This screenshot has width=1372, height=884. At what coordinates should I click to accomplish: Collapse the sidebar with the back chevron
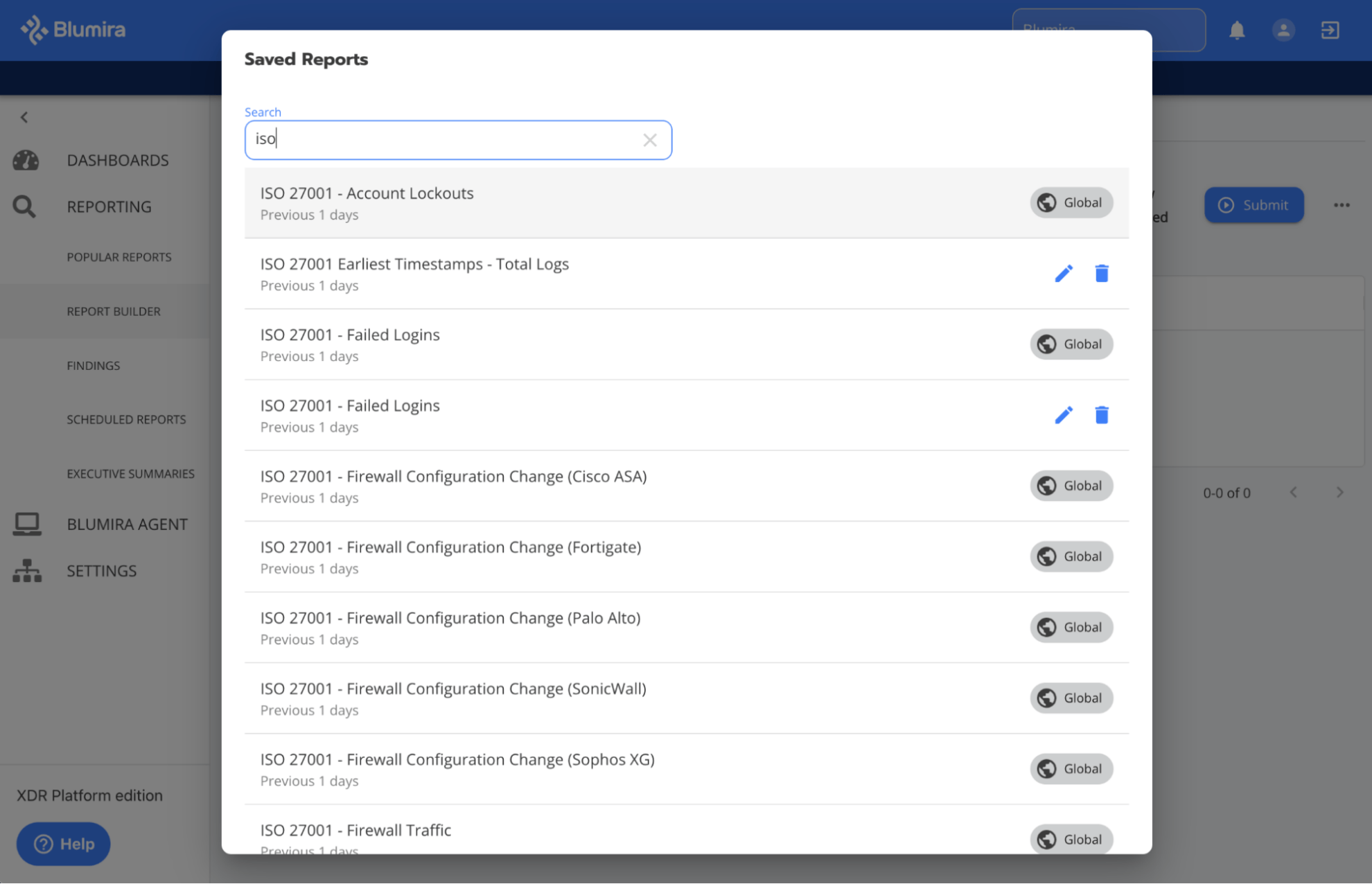click(24, 116)
